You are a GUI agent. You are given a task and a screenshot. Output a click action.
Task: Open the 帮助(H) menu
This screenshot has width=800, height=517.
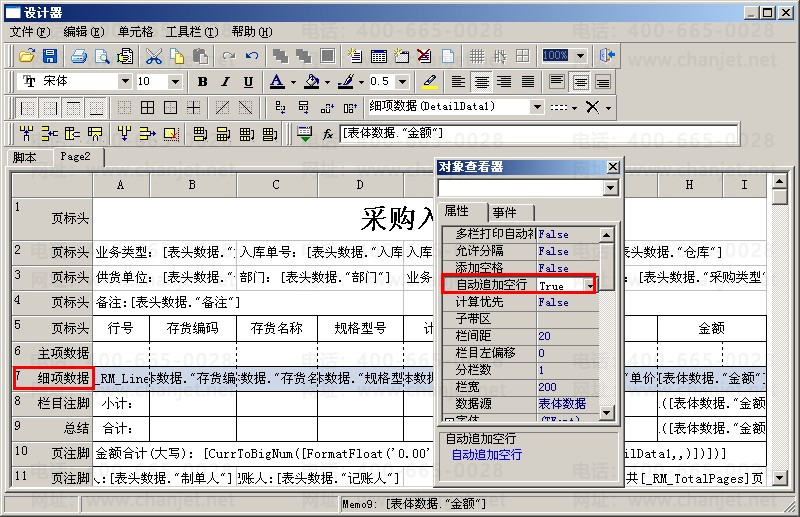tap(252, 32)
